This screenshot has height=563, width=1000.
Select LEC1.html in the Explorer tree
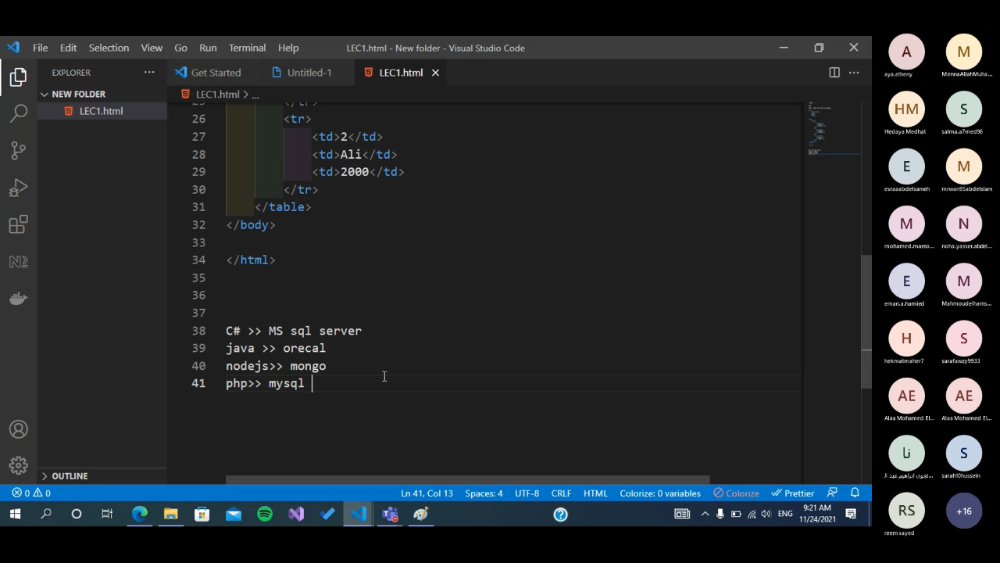[102, 111]
